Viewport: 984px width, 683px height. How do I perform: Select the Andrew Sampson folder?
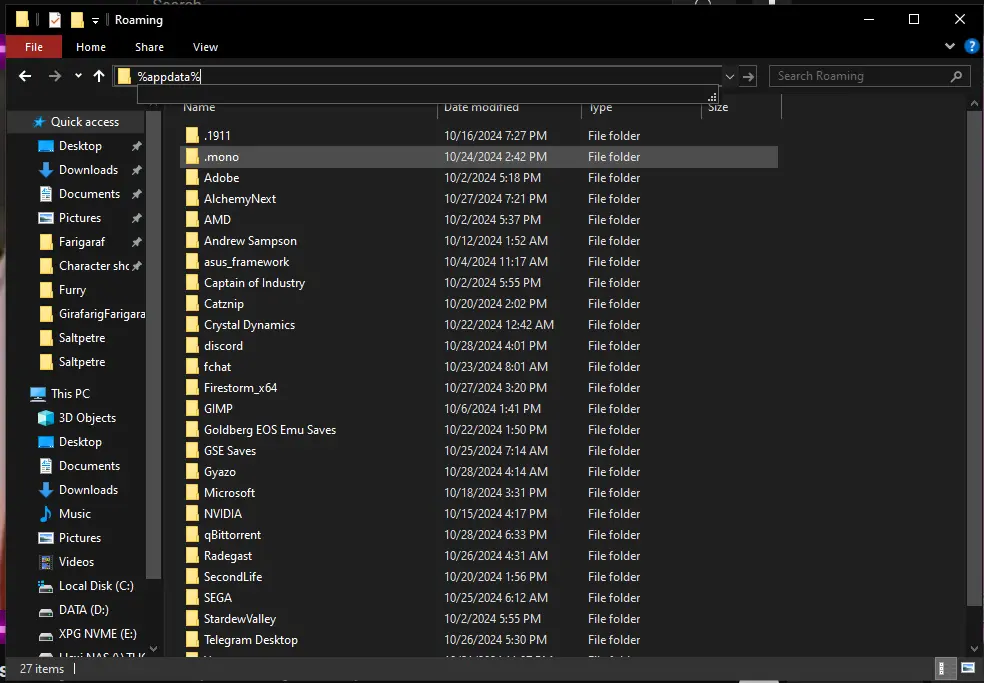tap(250, 241)
